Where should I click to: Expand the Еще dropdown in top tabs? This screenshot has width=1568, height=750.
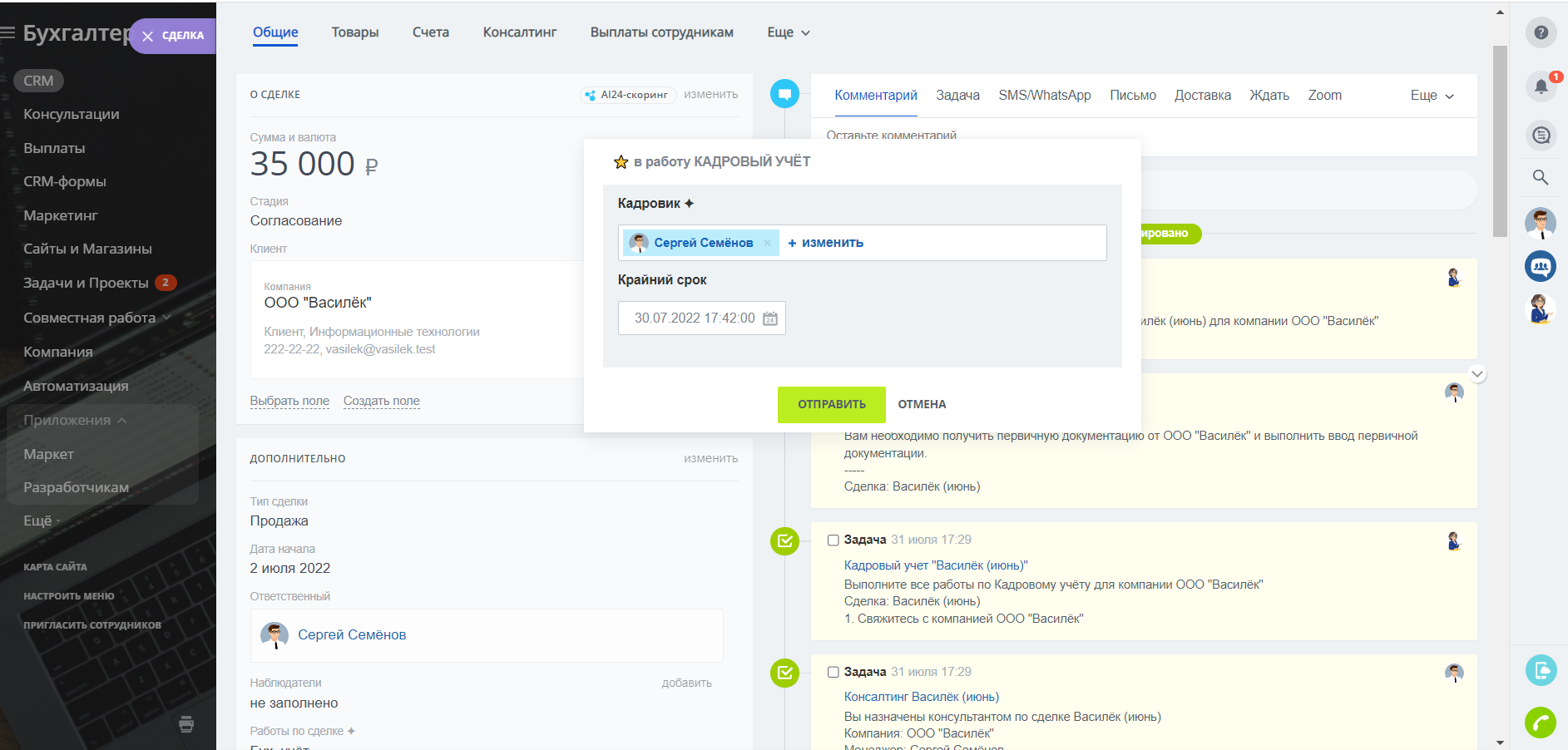[788, 32]
